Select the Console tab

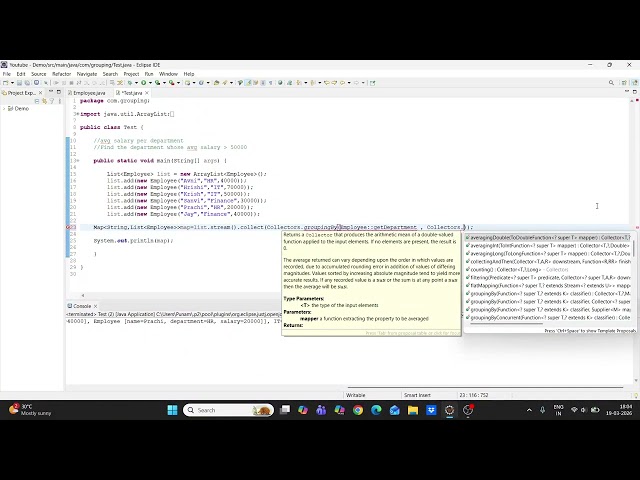[80, 306]
